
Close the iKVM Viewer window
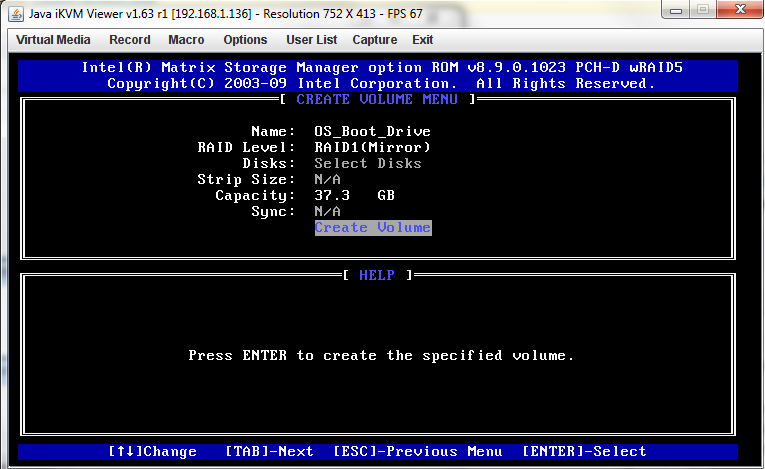click(x=740, y=10)
